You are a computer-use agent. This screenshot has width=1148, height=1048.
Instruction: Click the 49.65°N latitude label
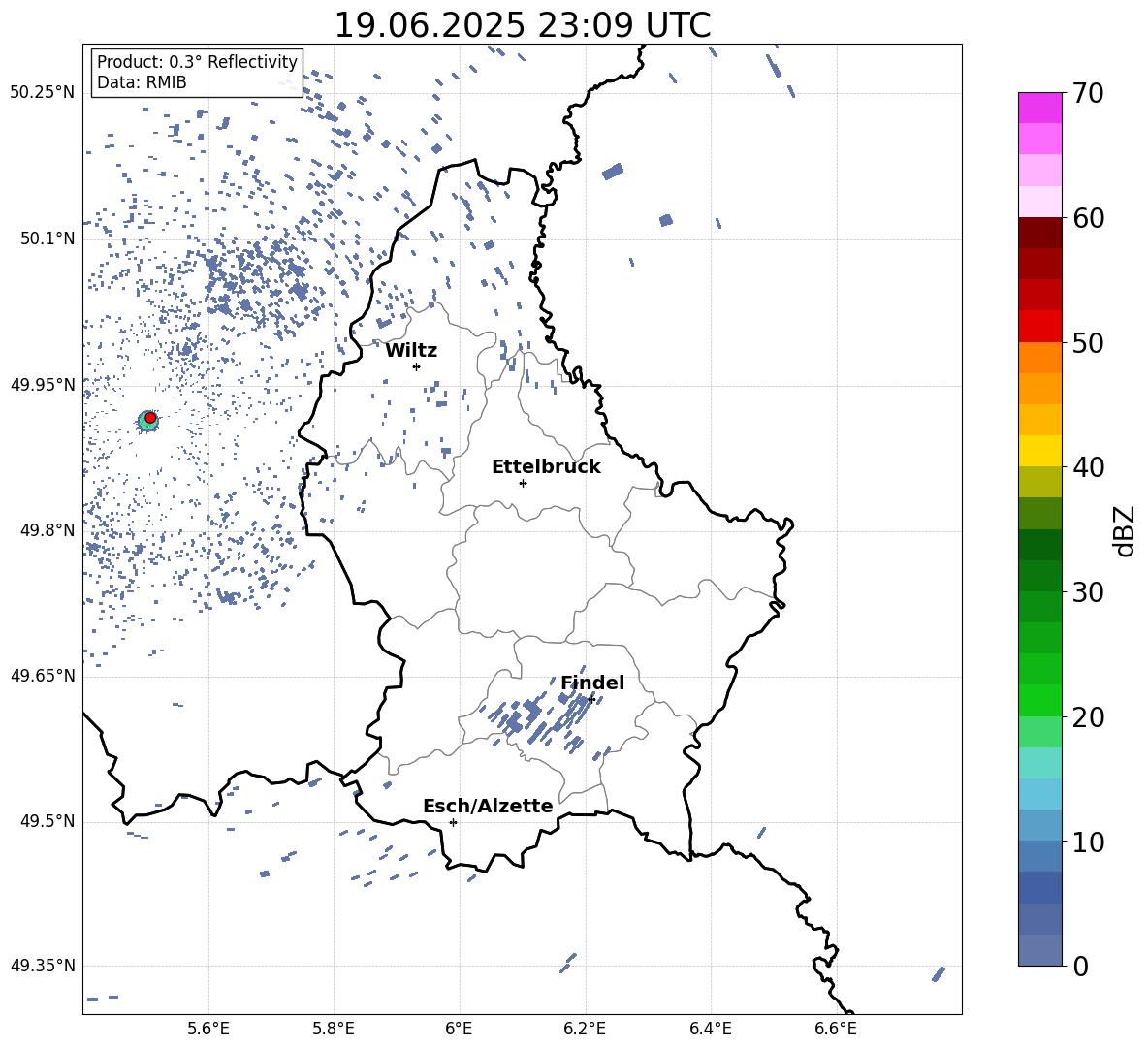43,676
